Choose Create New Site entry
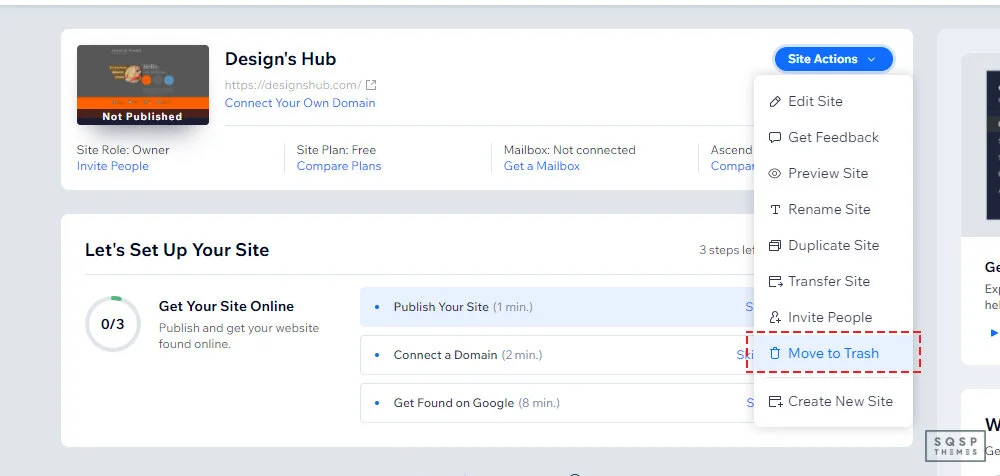 [x=833, y=401]
